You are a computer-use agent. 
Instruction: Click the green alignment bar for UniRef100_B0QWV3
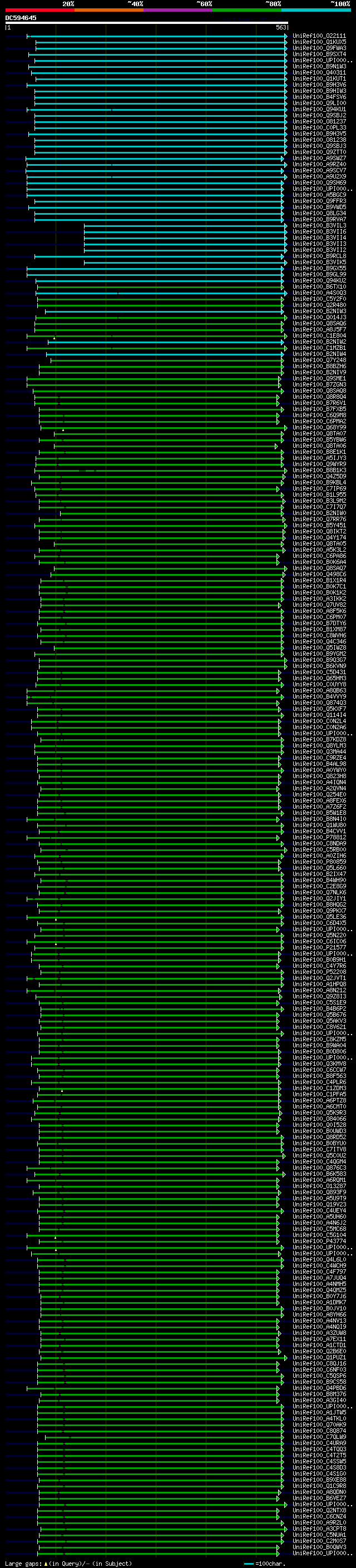point(160,1547)
